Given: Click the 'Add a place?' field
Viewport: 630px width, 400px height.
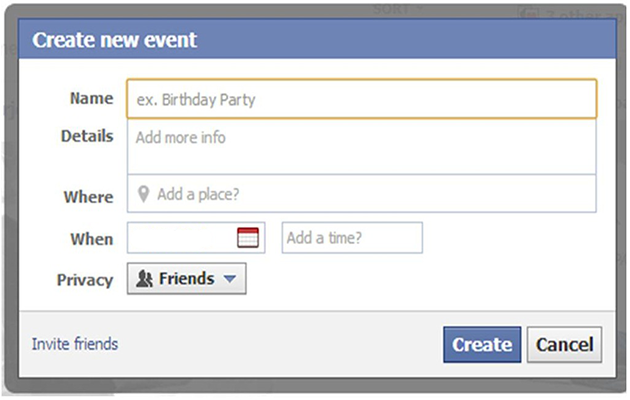Looking at the screenshot, I should point(370,194).
